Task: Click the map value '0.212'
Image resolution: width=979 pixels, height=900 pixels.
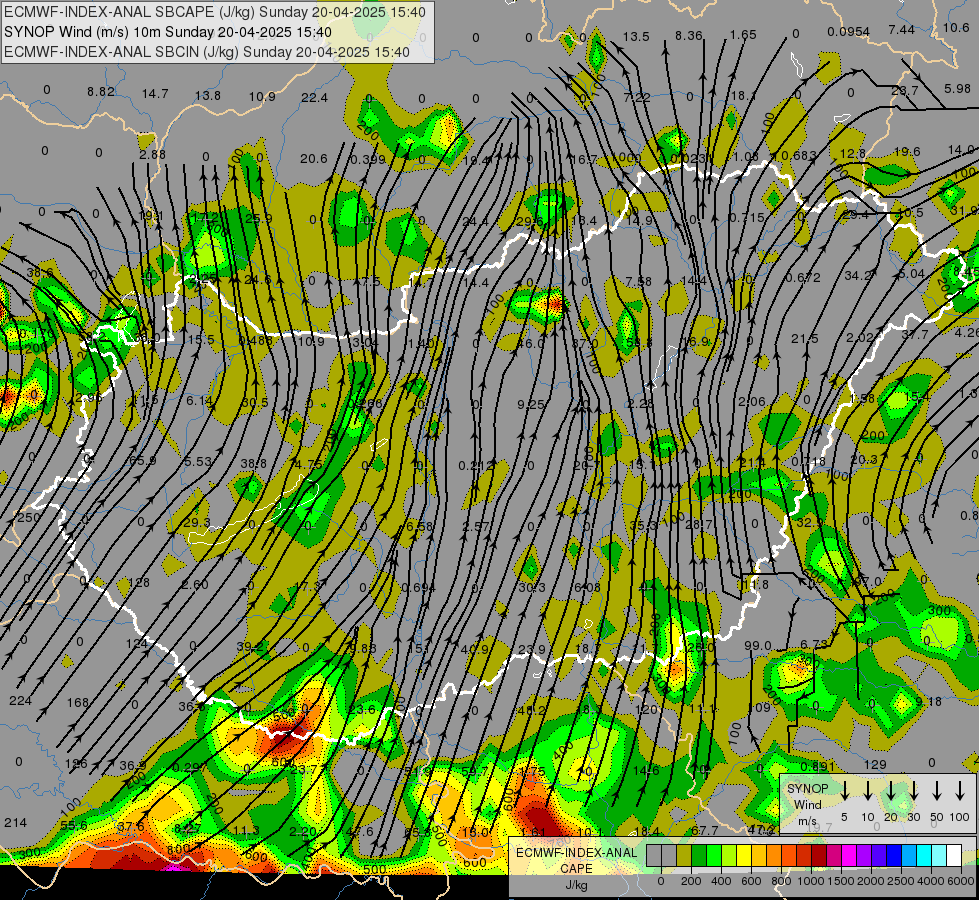Action: [x=476, y=465]
